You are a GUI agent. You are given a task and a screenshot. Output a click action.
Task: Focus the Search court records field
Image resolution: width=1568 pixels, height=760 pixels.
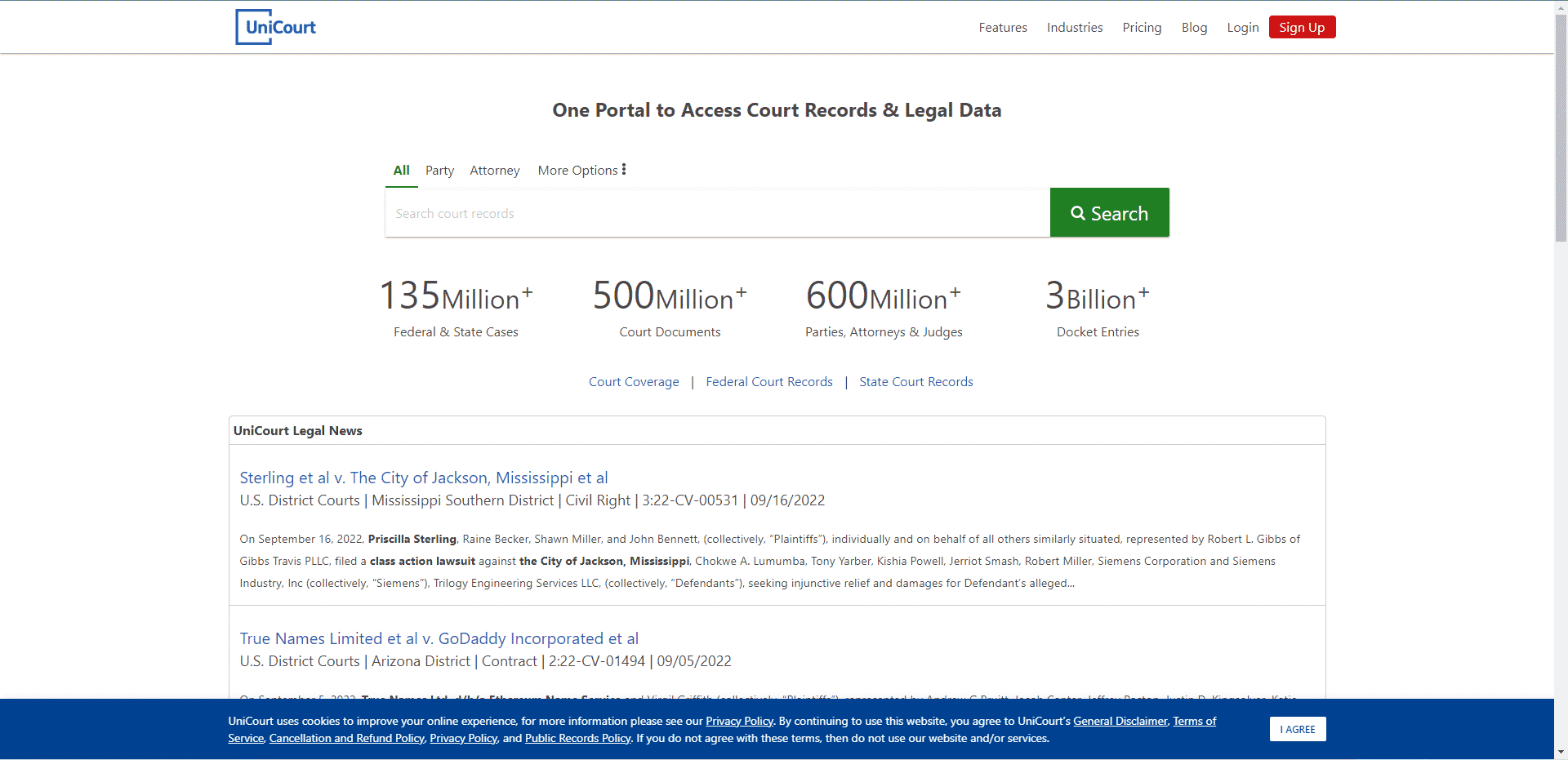(x=717, y=213)
